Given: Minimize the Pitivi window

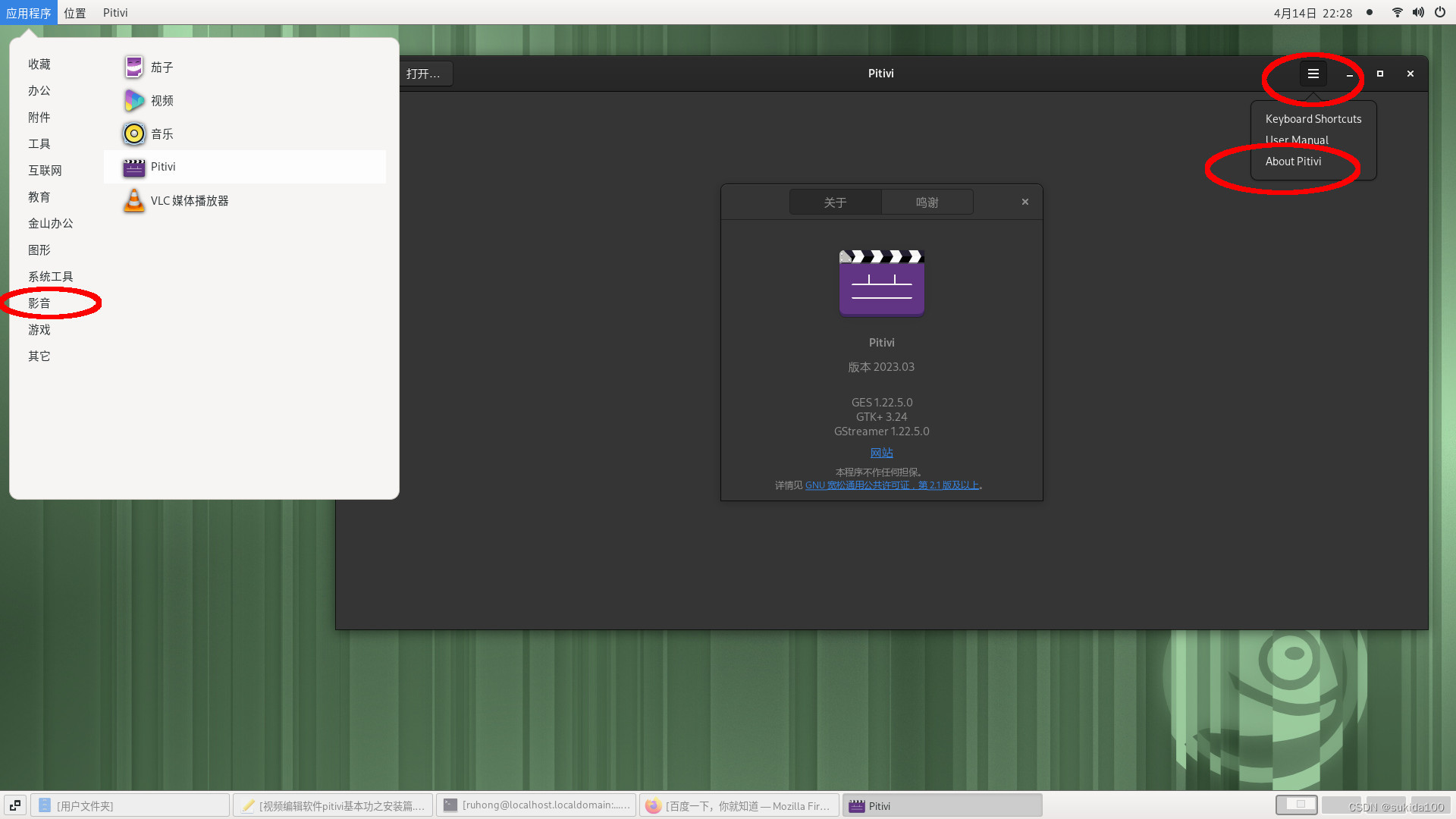Looking at the screenshot, I should [1349, 74].
